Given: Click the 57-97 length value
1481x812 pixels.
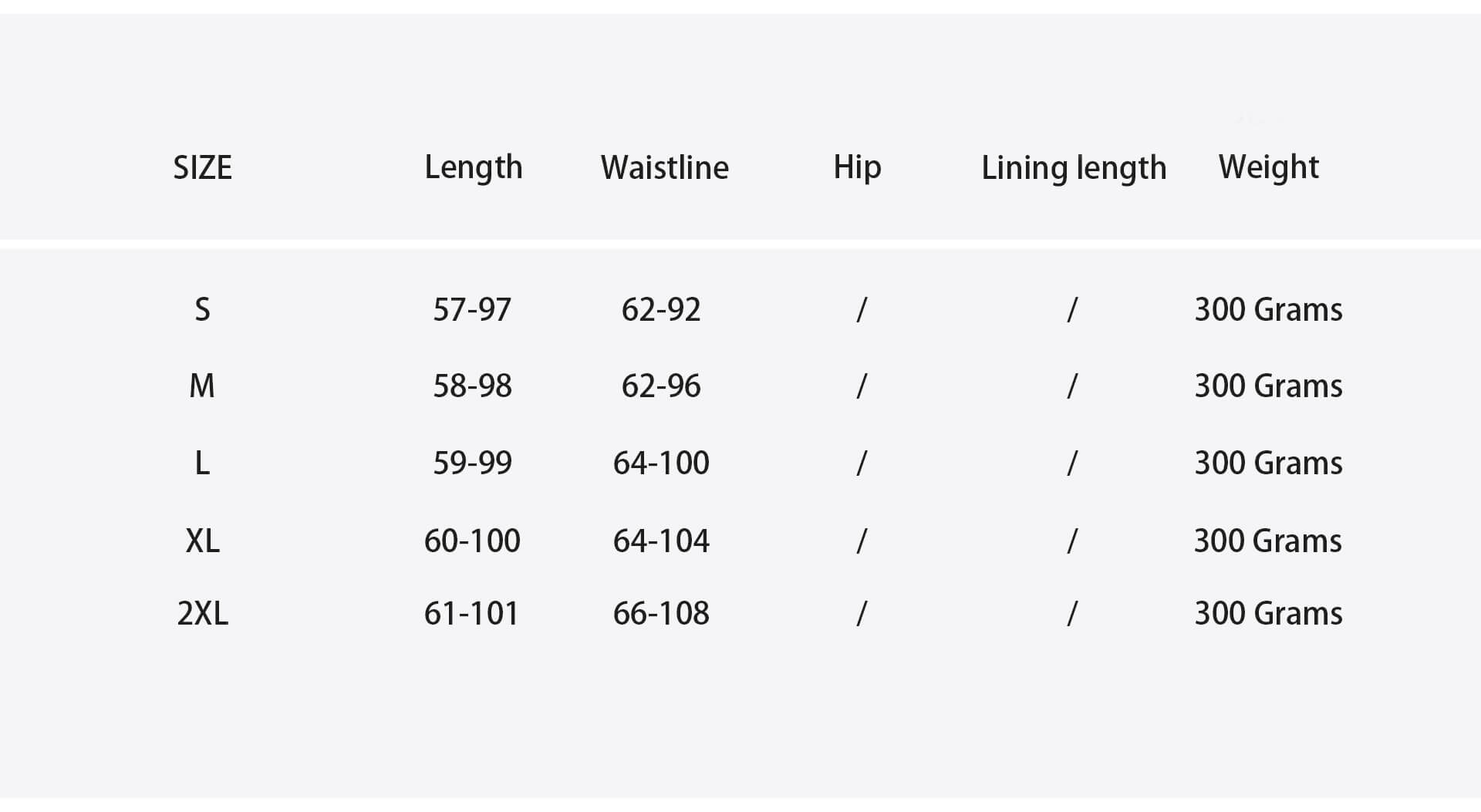Looking at the screenshot, I should coord(471,310).
